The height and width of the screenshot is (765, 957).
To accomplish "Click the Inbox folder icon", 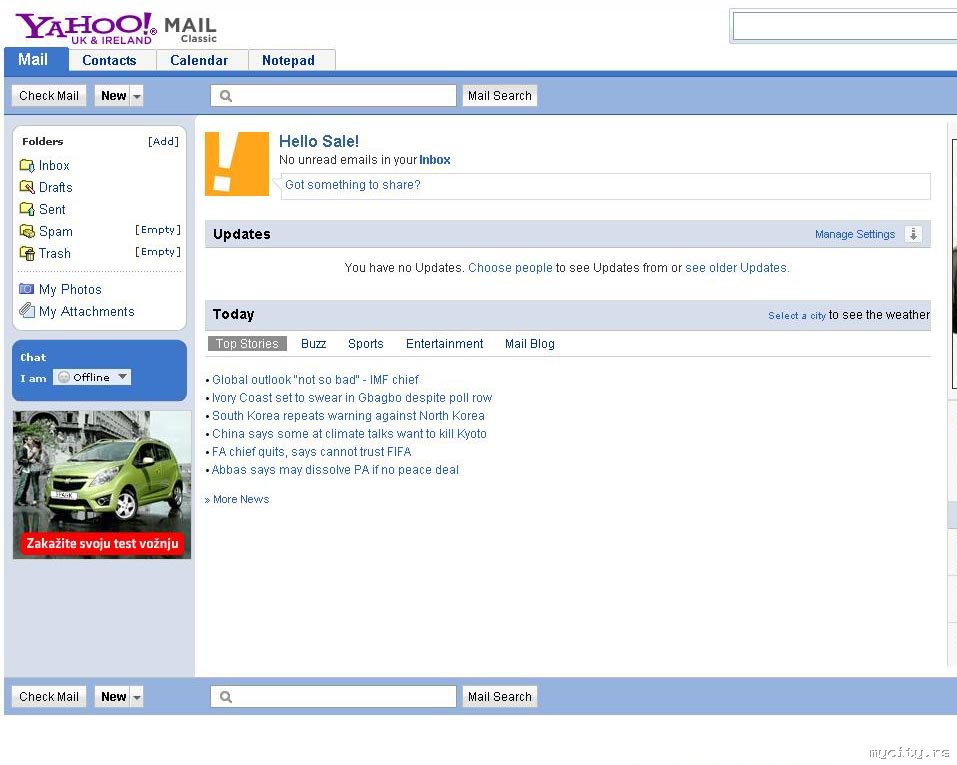I will coord(27,165).
